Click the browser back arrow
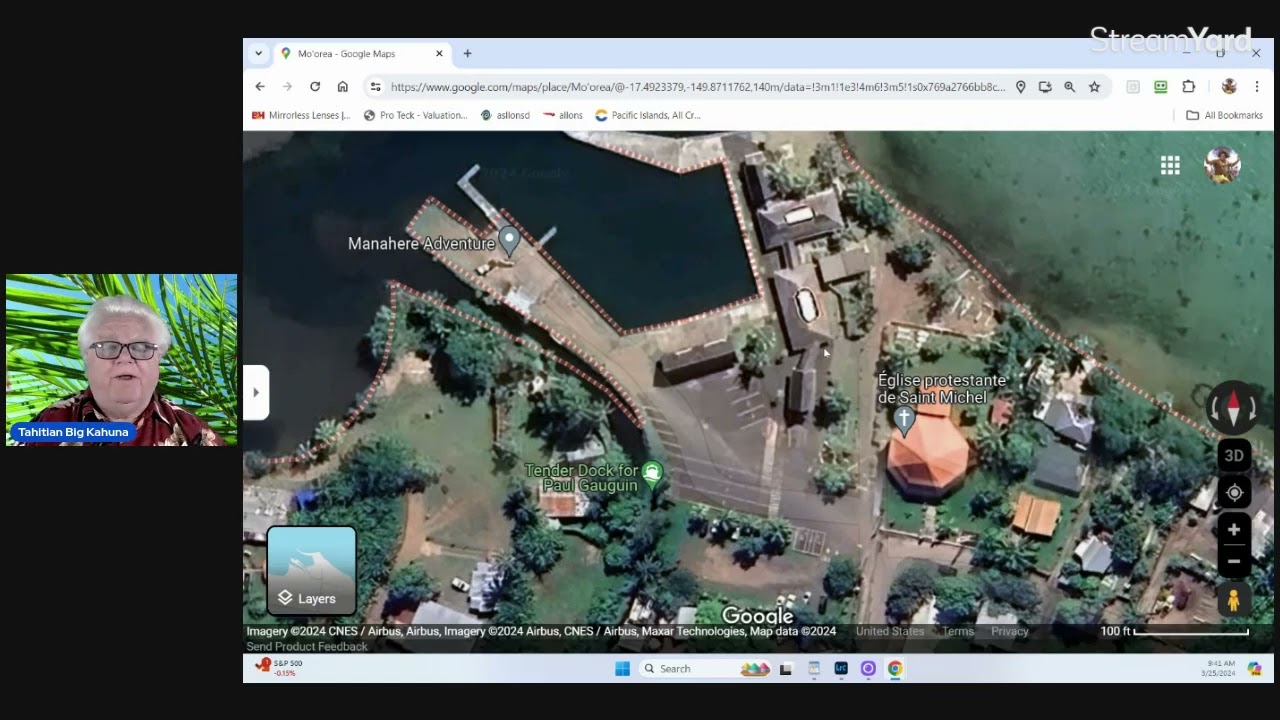Viewport: 1280px width, 720px height. tap(260, 87)
